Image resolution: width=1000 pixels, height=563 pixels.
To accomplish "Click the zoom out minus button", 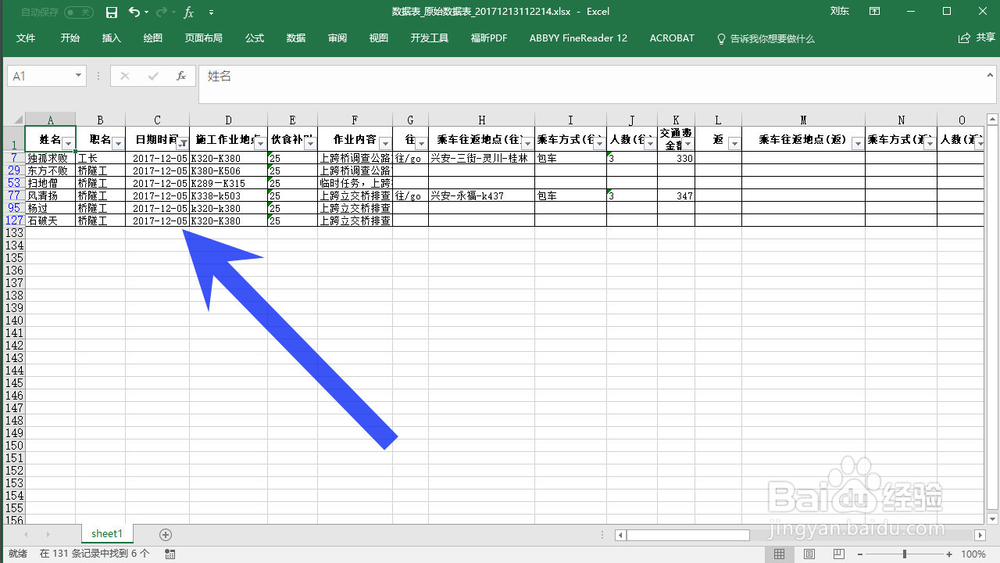I will click(x=860, y=555).
